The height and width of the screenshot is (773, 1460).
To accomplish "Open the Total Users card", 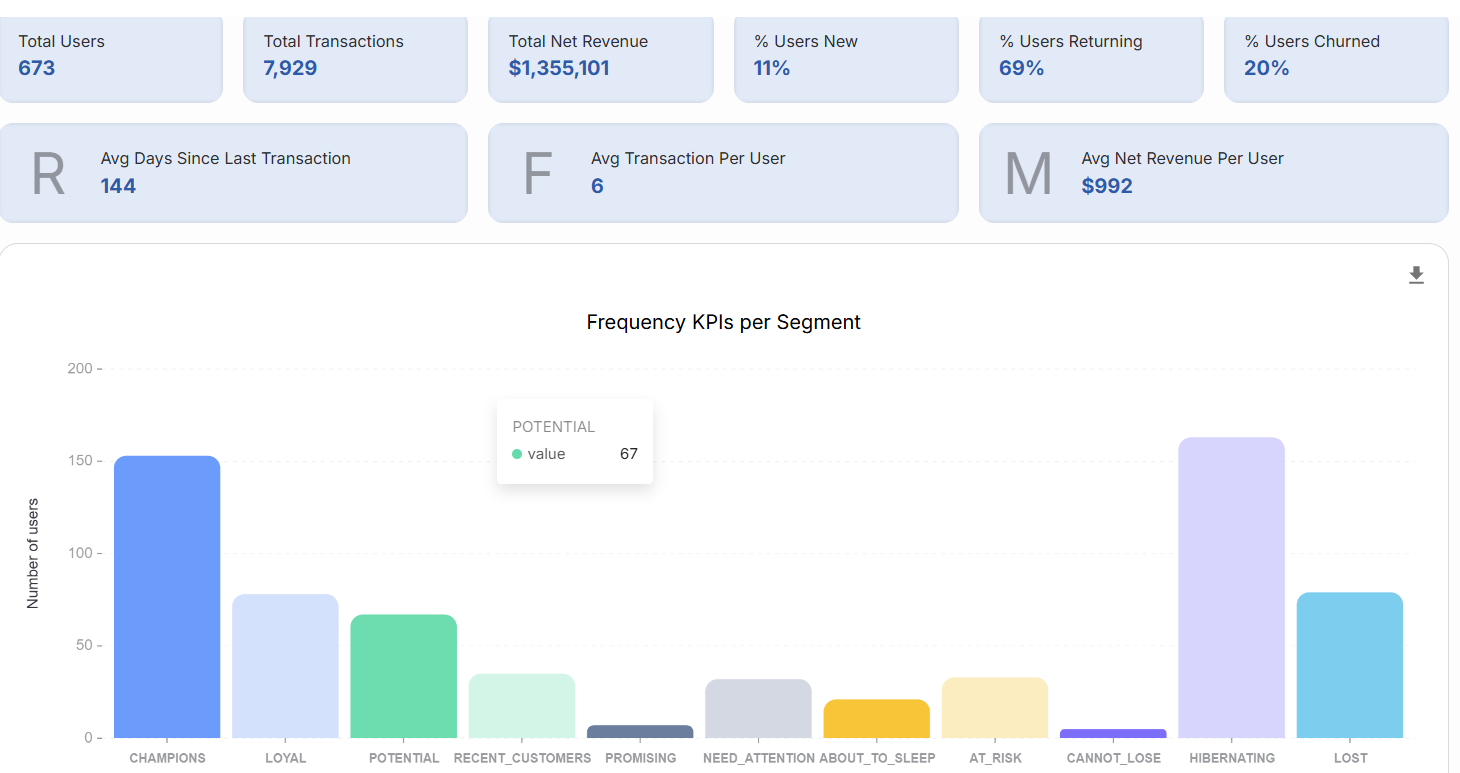I will tap(110, 56).
